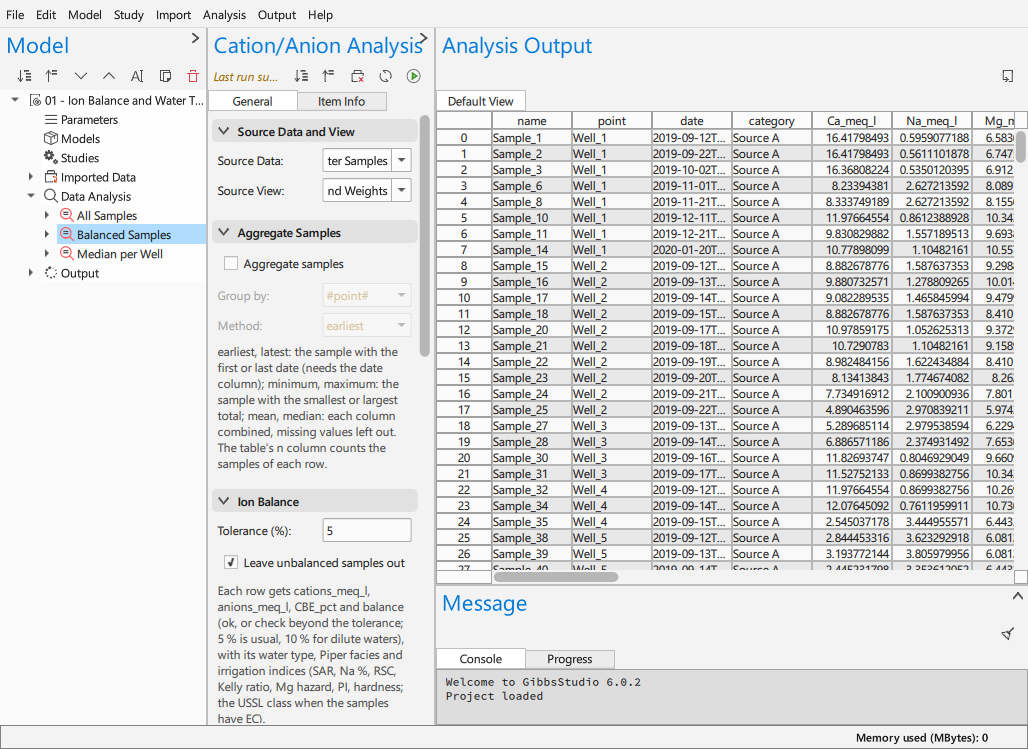Open the Analysis menu
The width and height of the screenshot is (1028, 749).
click(x=224, y=14)
